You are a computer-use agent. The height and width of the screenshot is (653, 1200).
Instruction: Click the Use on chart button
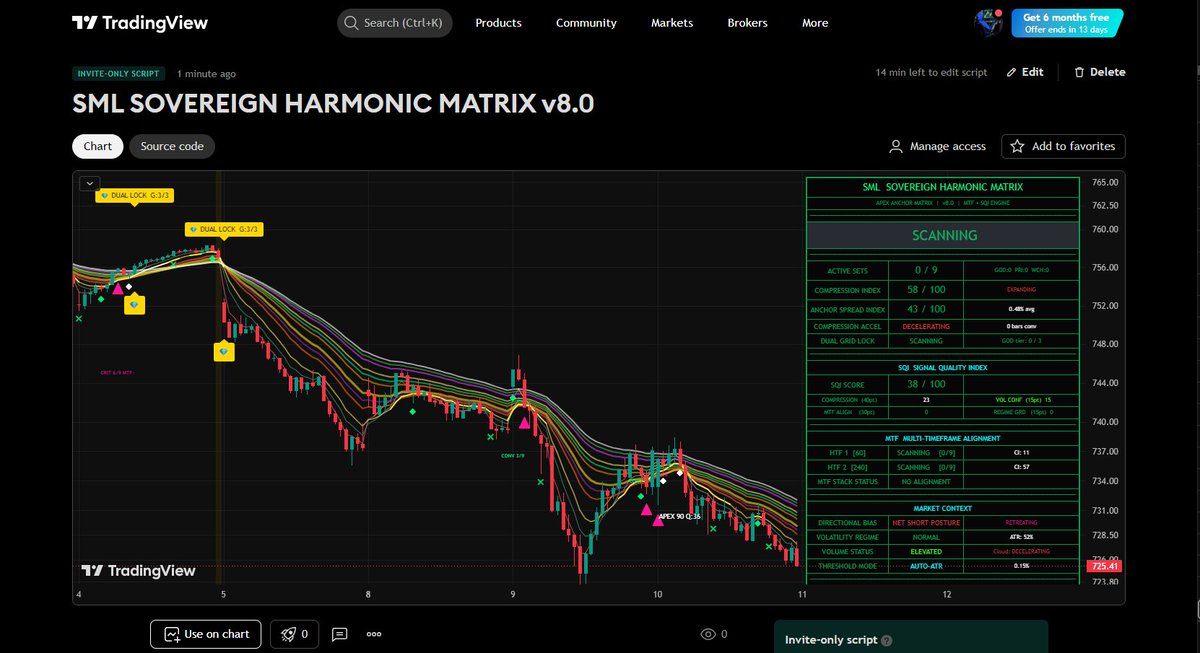206,634
